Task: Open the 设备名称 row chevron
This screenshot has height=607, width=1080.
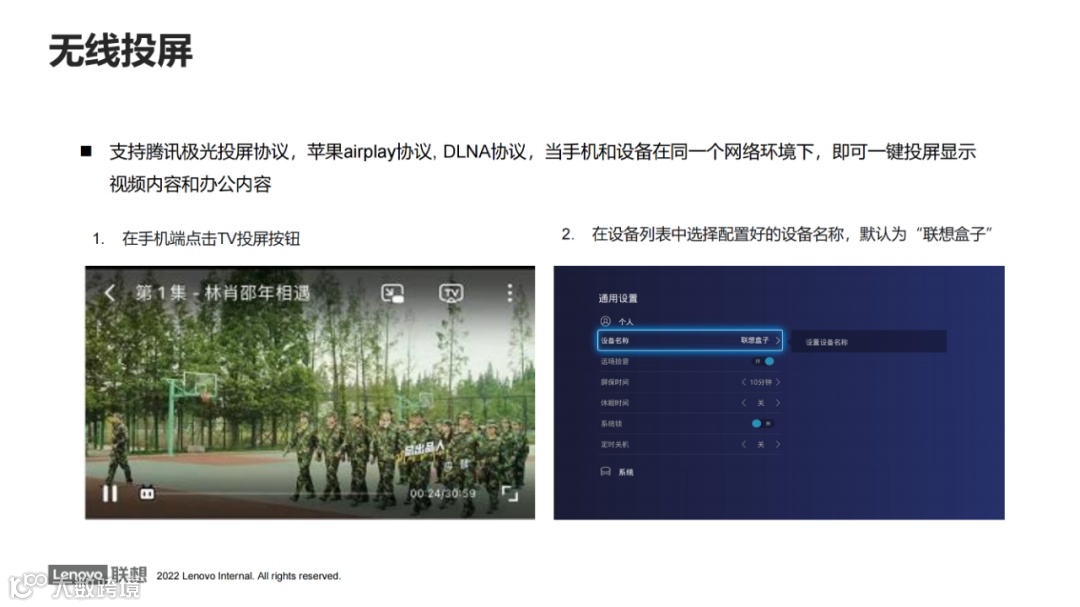Action: point(778,340)
